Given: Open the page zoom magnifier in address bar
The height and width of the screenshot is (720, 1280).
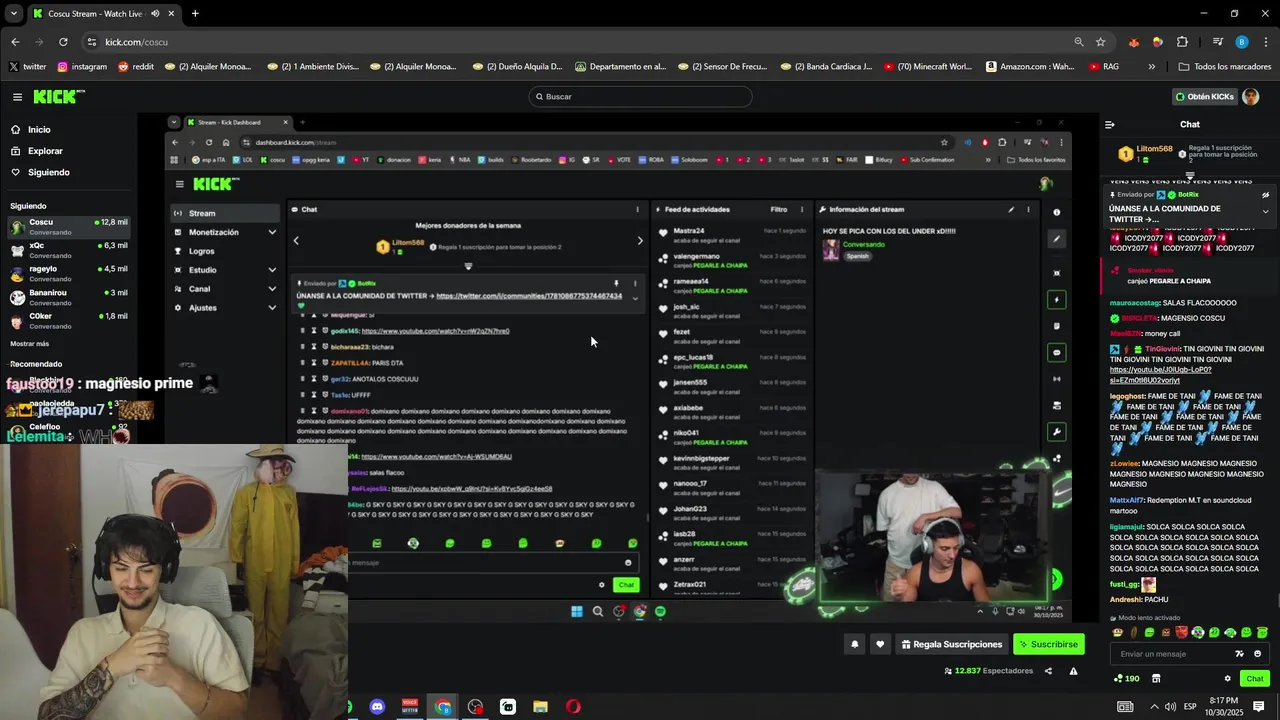Looking at the screenshot, I should pos(1079,42).
